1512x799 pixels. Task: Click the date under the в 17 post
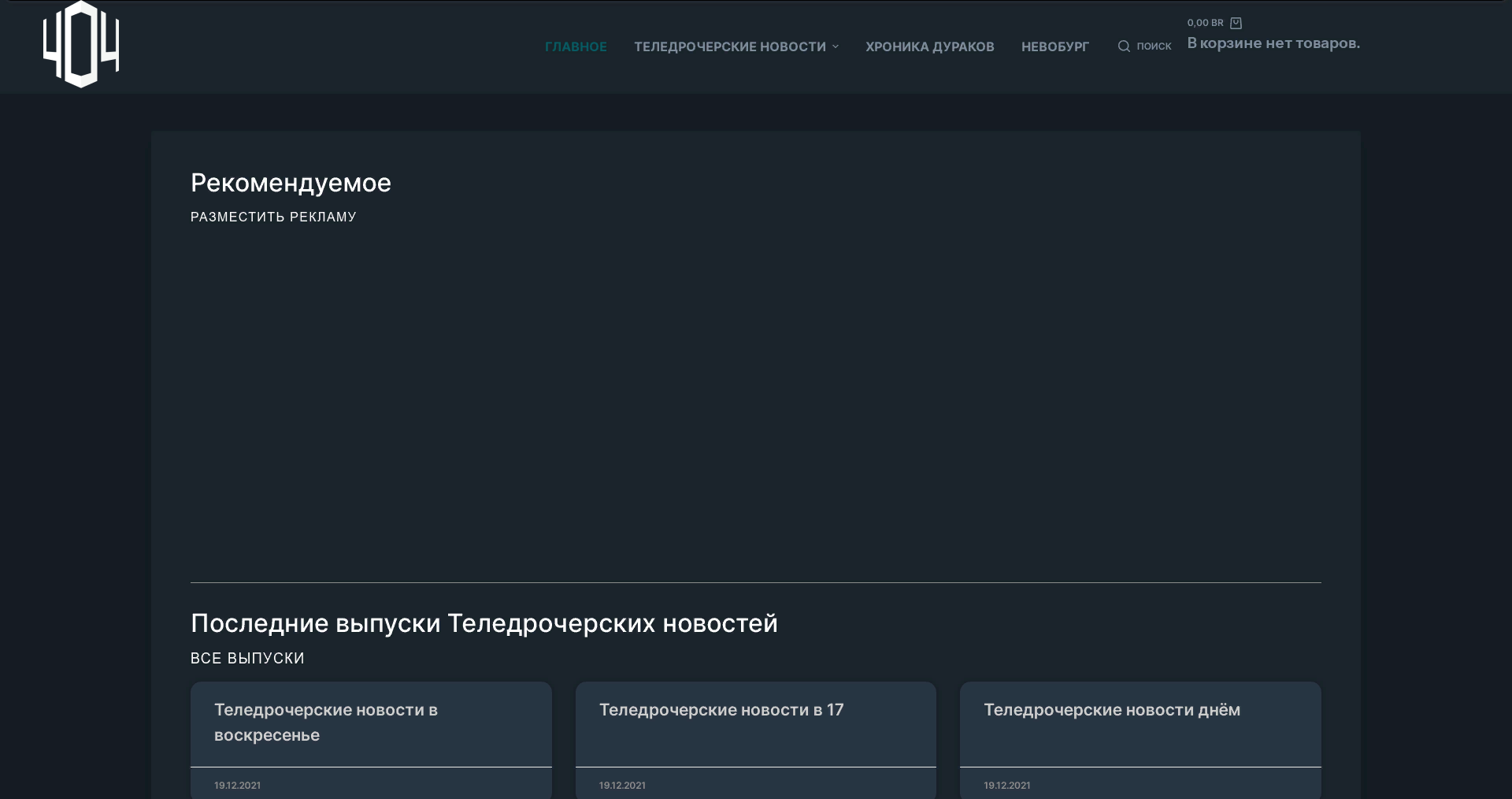(x=622, y=786)
